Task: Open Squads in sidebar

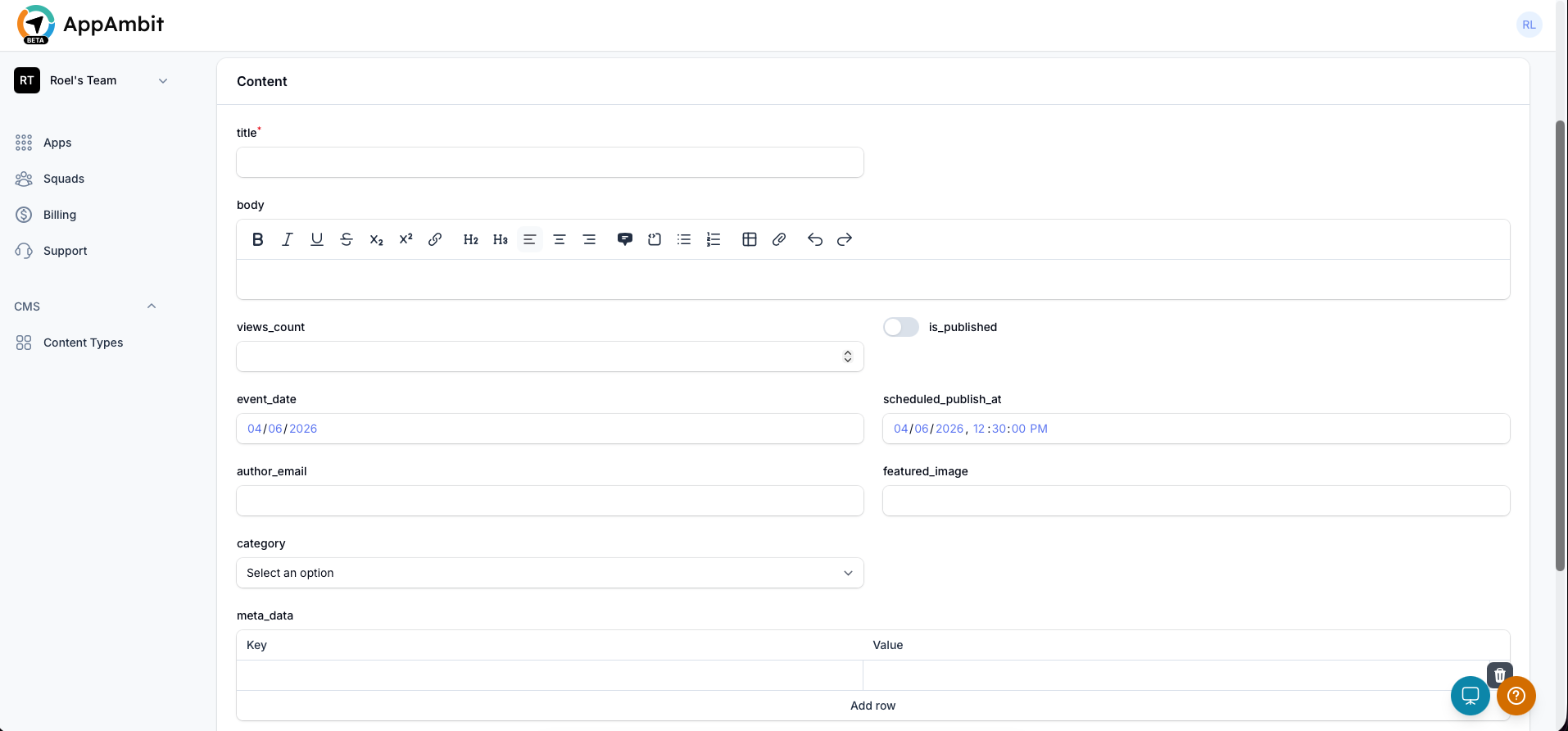Action: (x=64, y=179)
